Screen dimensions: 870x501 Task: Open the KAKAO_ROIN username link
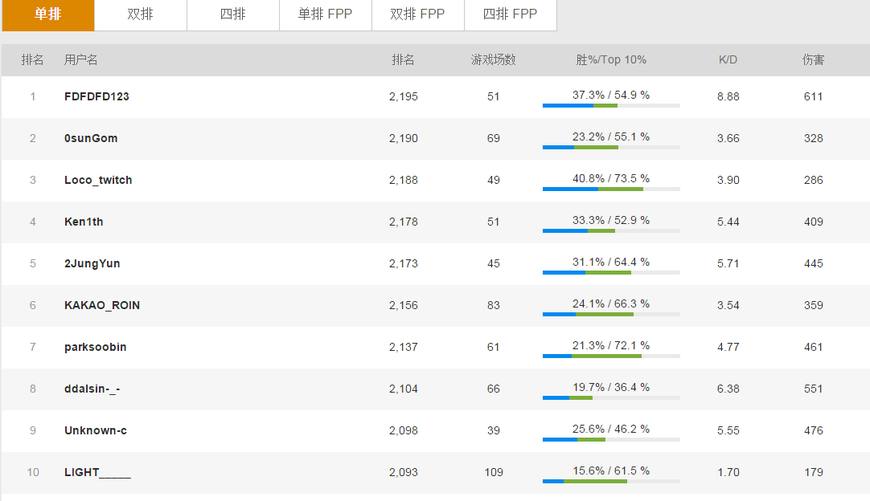click(102, 305)
